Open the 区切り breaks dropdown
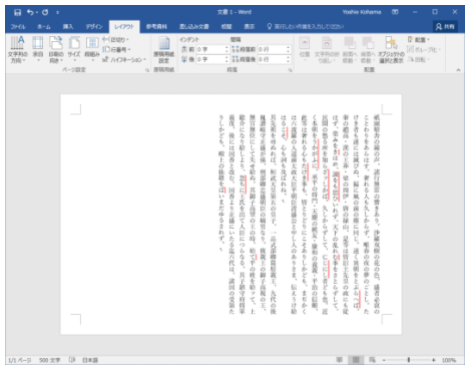 point(116,40)
